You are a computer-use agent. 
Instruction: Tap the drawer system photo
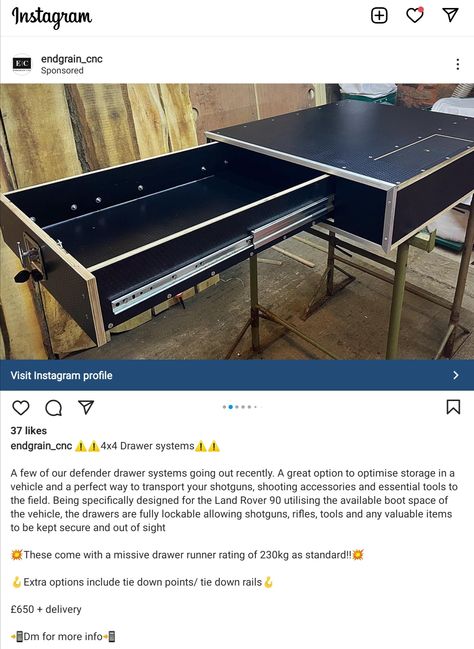point(237,222)
